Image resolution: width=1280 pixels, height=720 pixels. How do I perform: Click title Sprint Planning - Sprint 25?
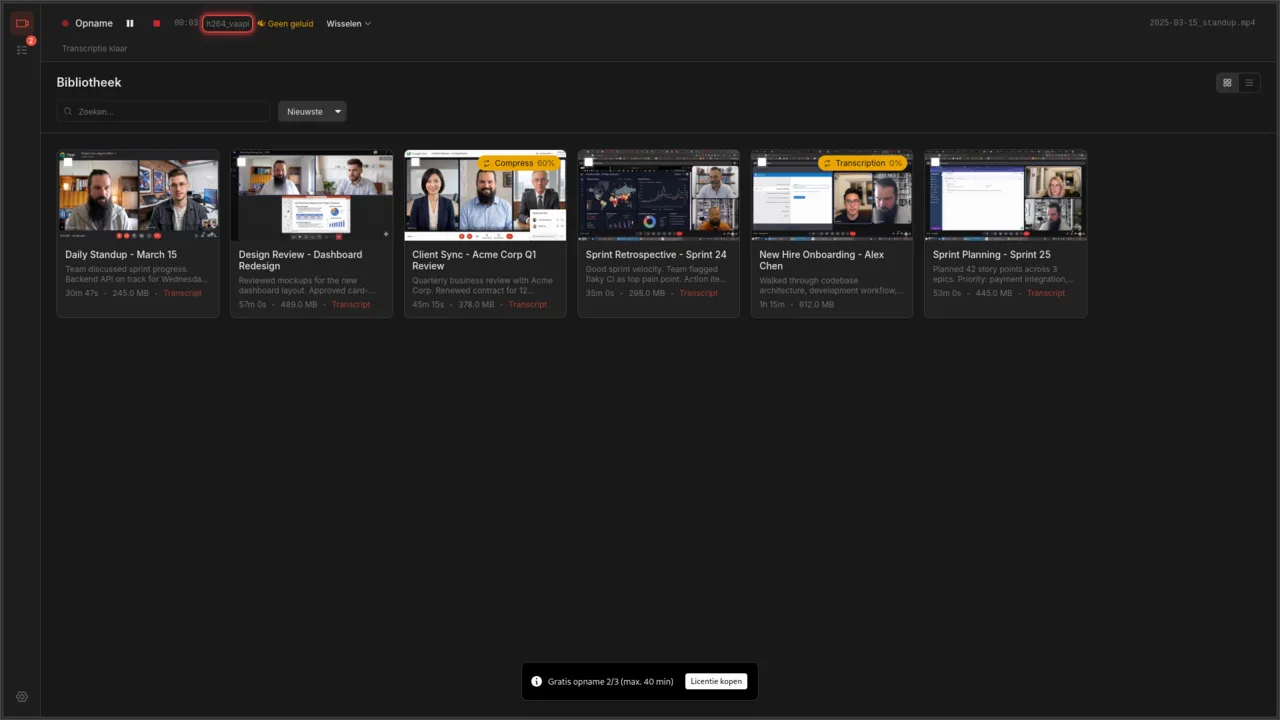point(992,255)
